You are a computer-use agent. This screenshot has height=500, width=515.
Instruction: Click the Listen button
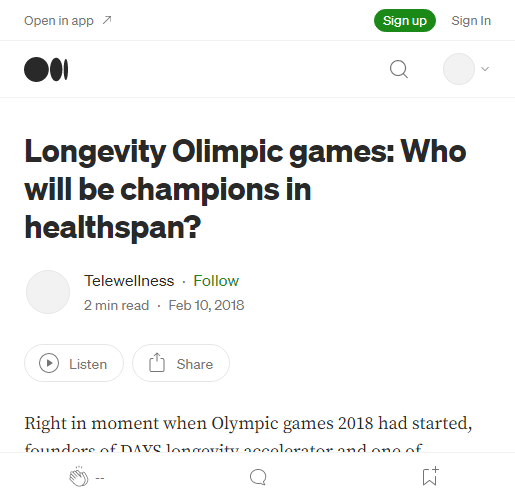[74, 363]
